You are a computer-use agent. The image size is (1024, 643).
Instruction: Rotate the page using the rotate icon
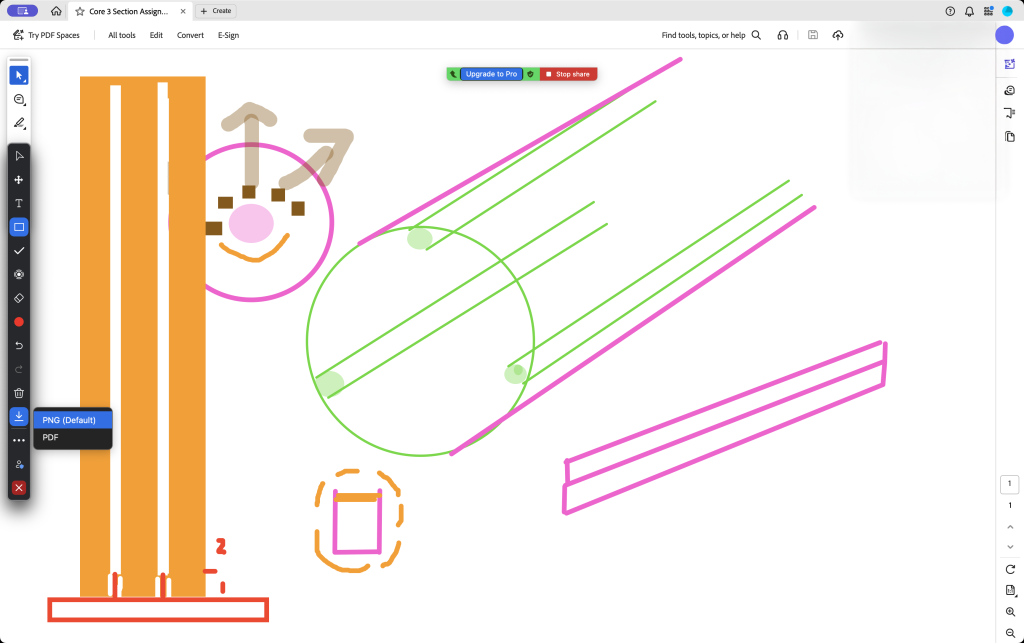[1010, 569]
